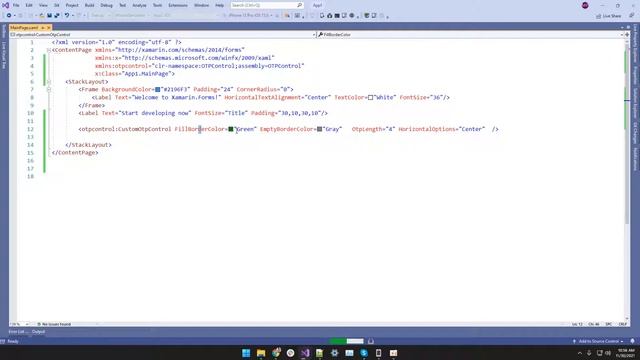Screen dimensions: 640x360
Task: Open the iPhone device target dropdown
Action: (250, 16)
